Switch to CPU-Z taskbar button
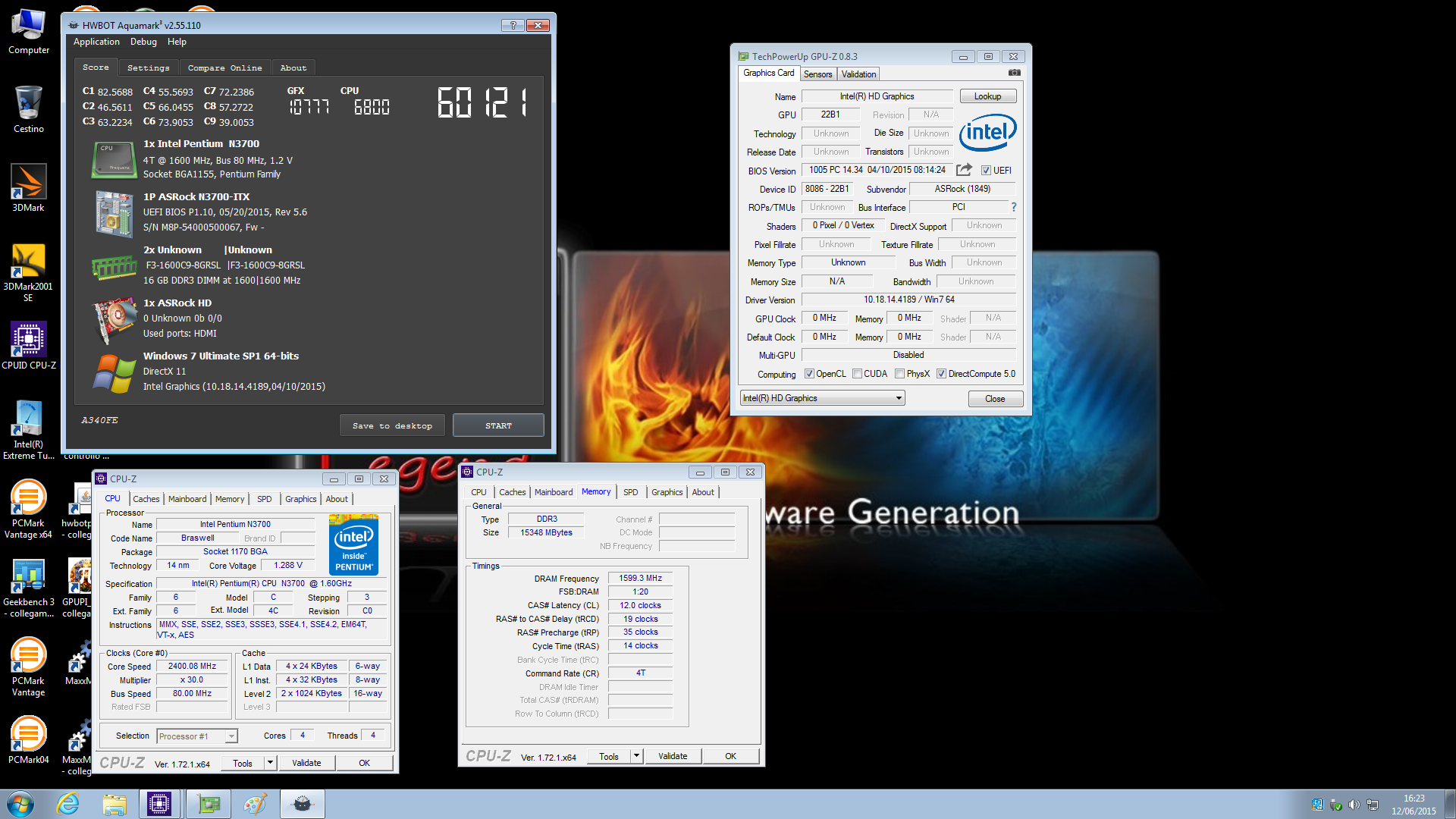Image resolution: width=1456 pixels, height=819 pixels. pyautogui.click(x=159, y=804)
